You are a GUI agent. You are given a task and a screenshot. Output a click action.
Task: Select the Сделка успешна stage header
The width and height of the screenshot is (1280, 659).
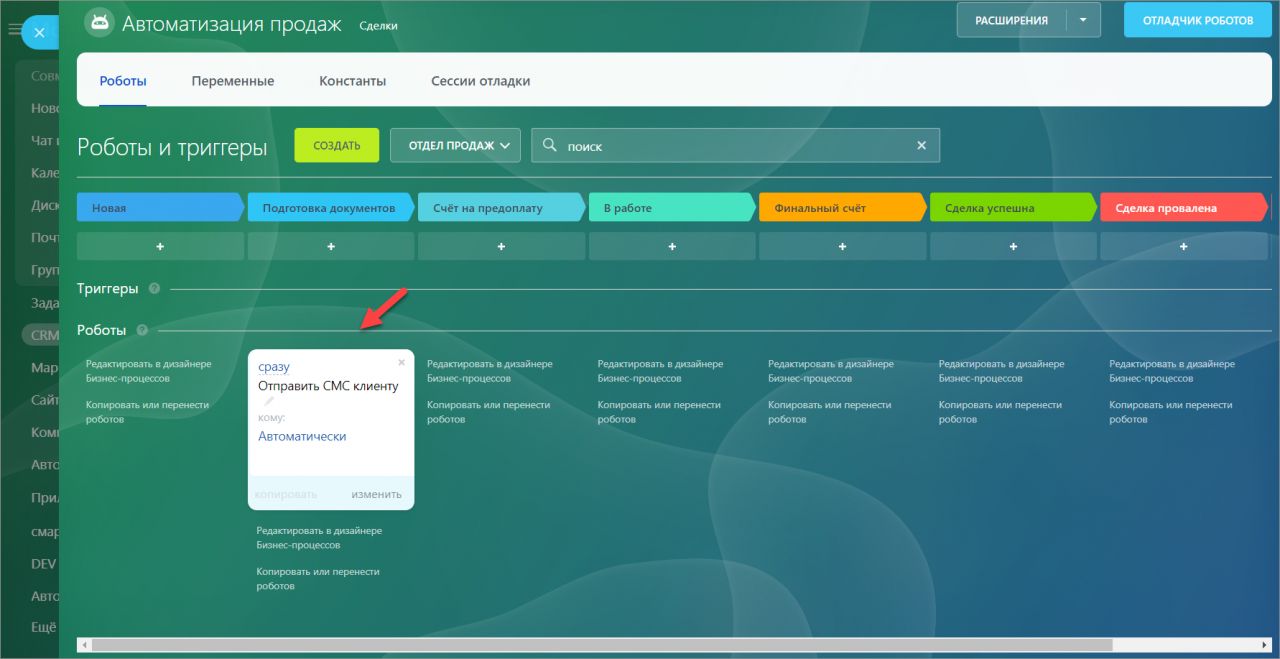coord(1013,208)
